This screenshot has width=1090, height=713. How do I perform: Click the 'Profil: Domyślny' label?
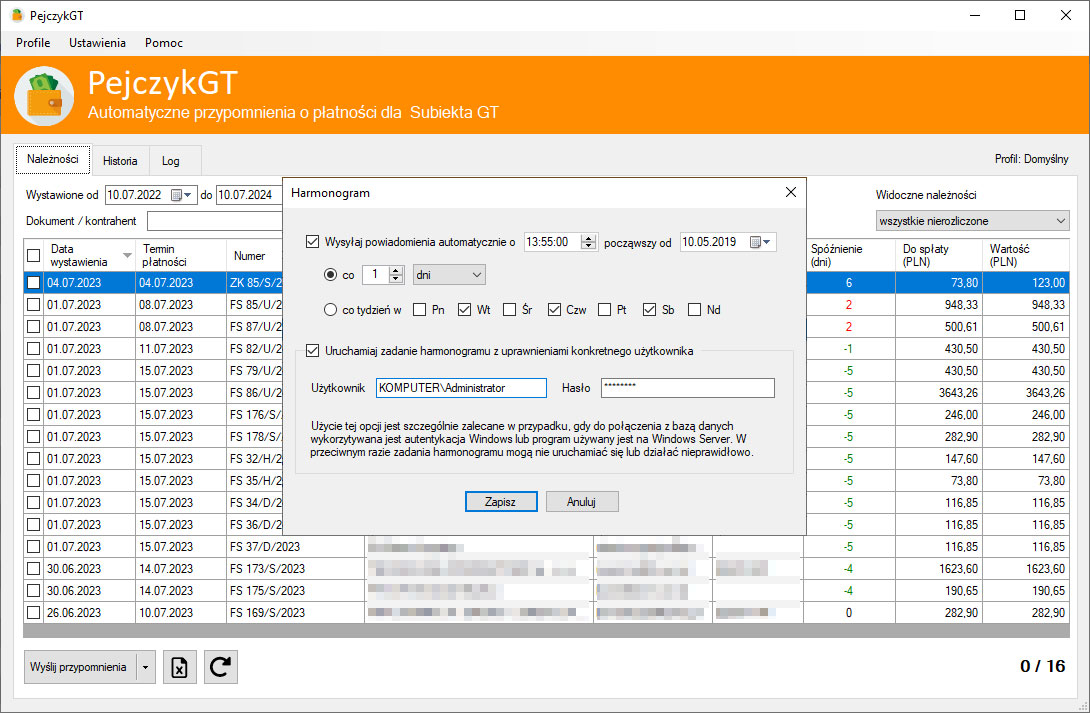click(1032, 159)
